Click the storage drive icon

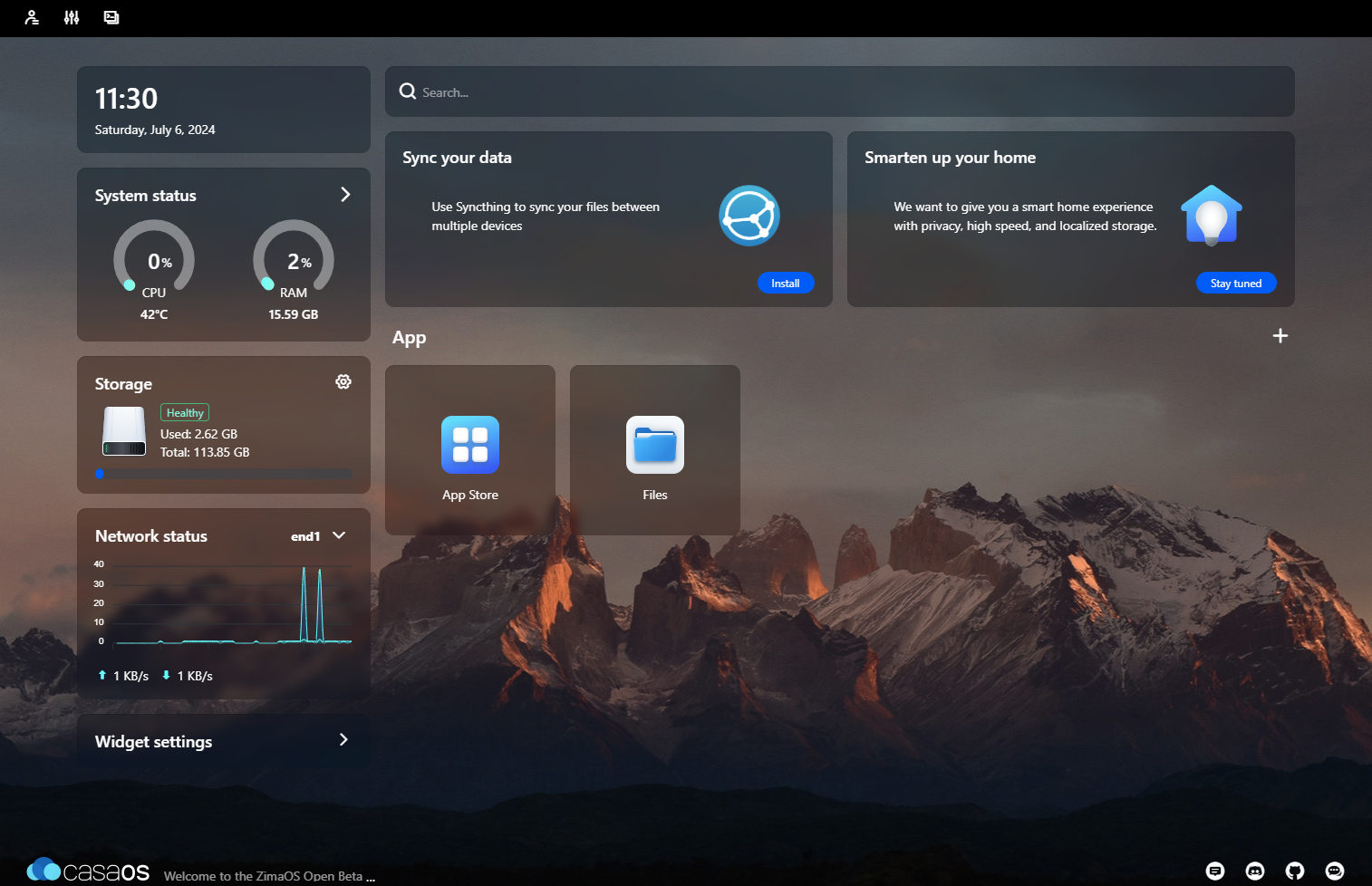pos(124,431)
